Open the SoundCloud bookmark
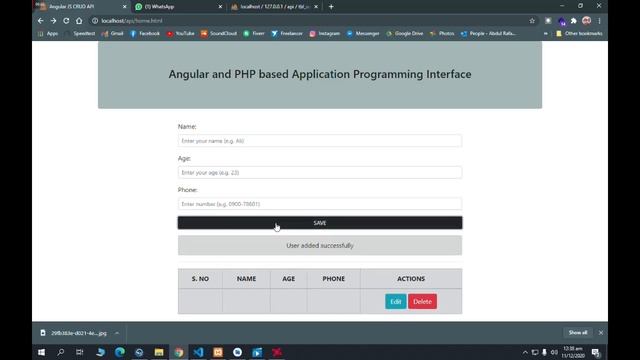Screen dimensions: 640x360 pyautogui.click(x=219, y=33)
